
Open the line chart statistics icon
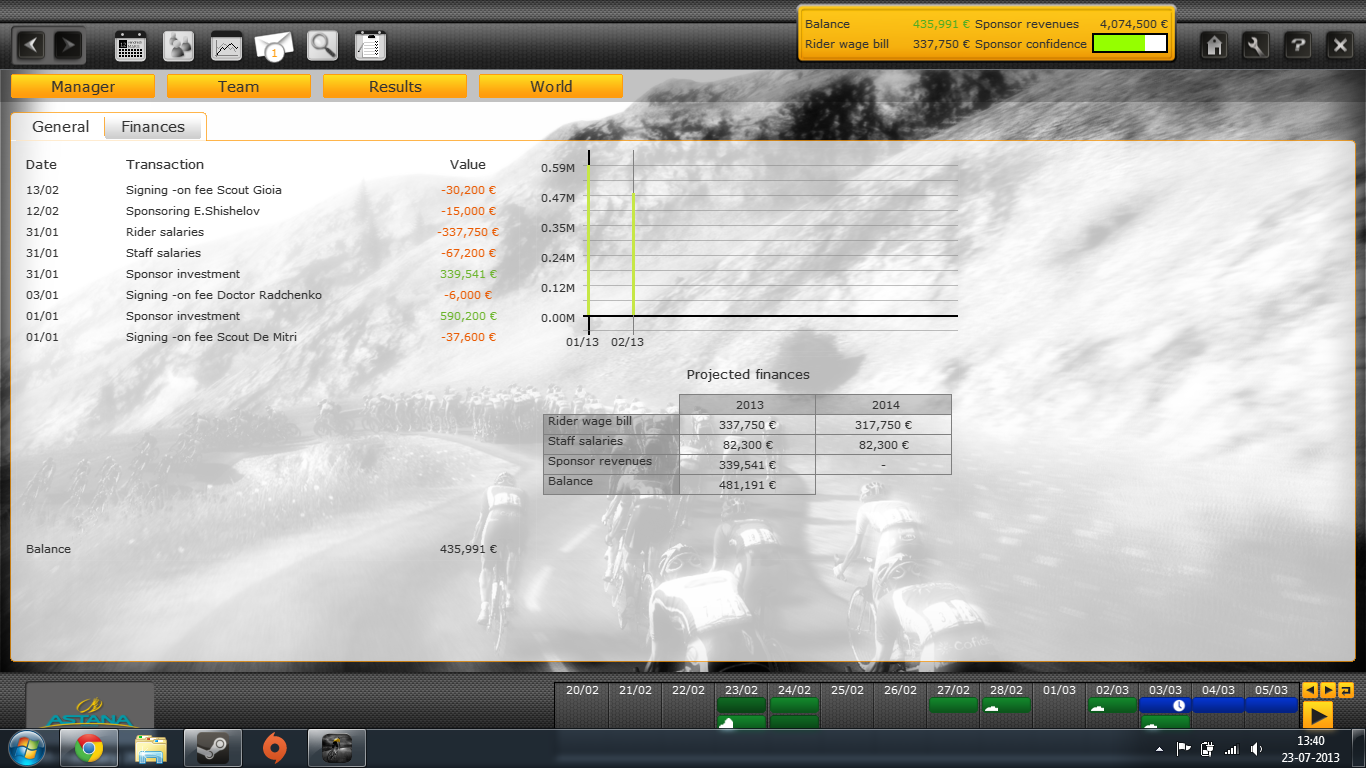(x=227, y=46)
